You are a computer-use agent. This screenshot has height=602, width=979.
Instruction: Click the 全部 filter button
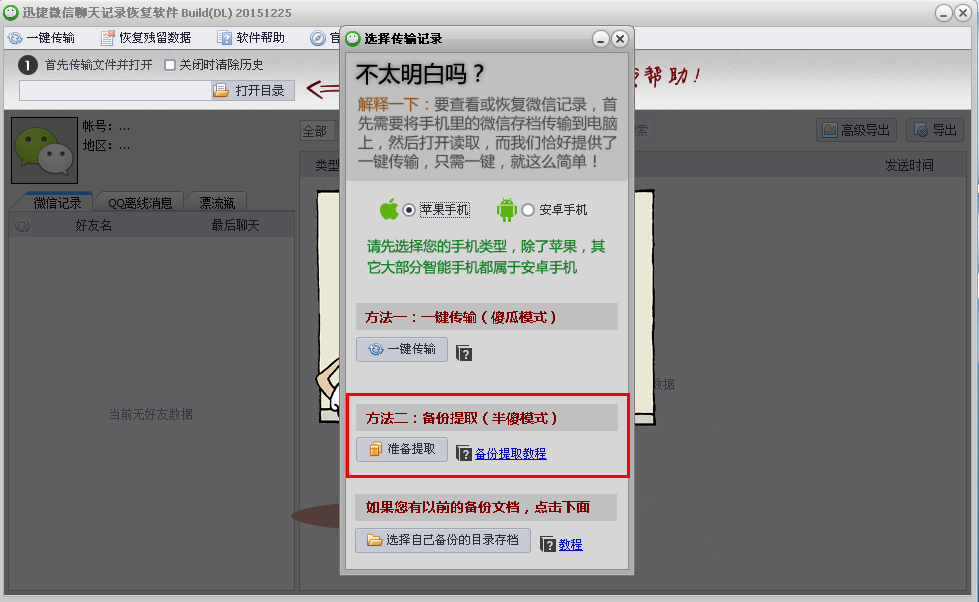[x=317, y=131]
